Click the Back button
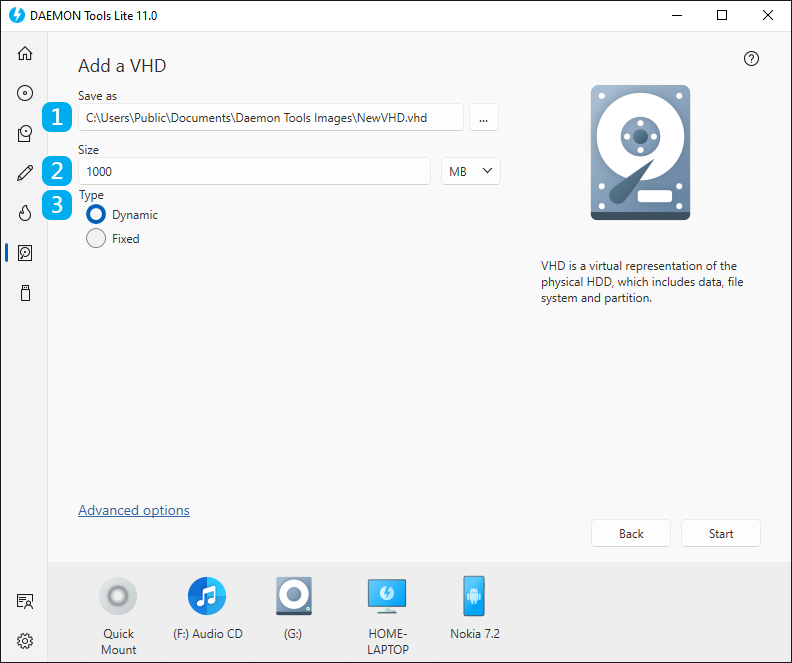This screenshot has height=663, width=792. click(631, 533)
